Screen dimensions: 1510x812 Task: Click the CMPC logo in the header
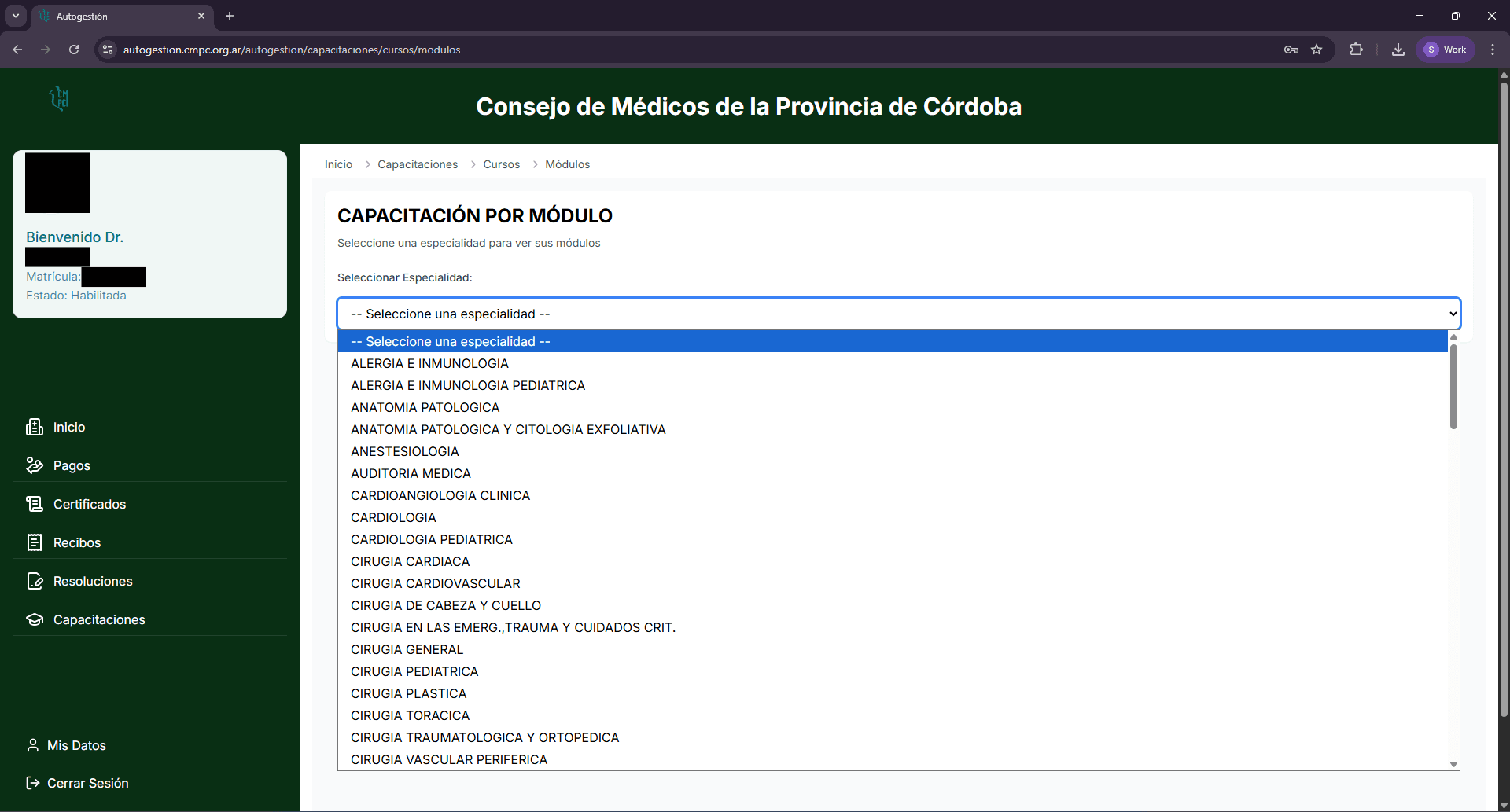pyautogui.click(x=57, y=98)
